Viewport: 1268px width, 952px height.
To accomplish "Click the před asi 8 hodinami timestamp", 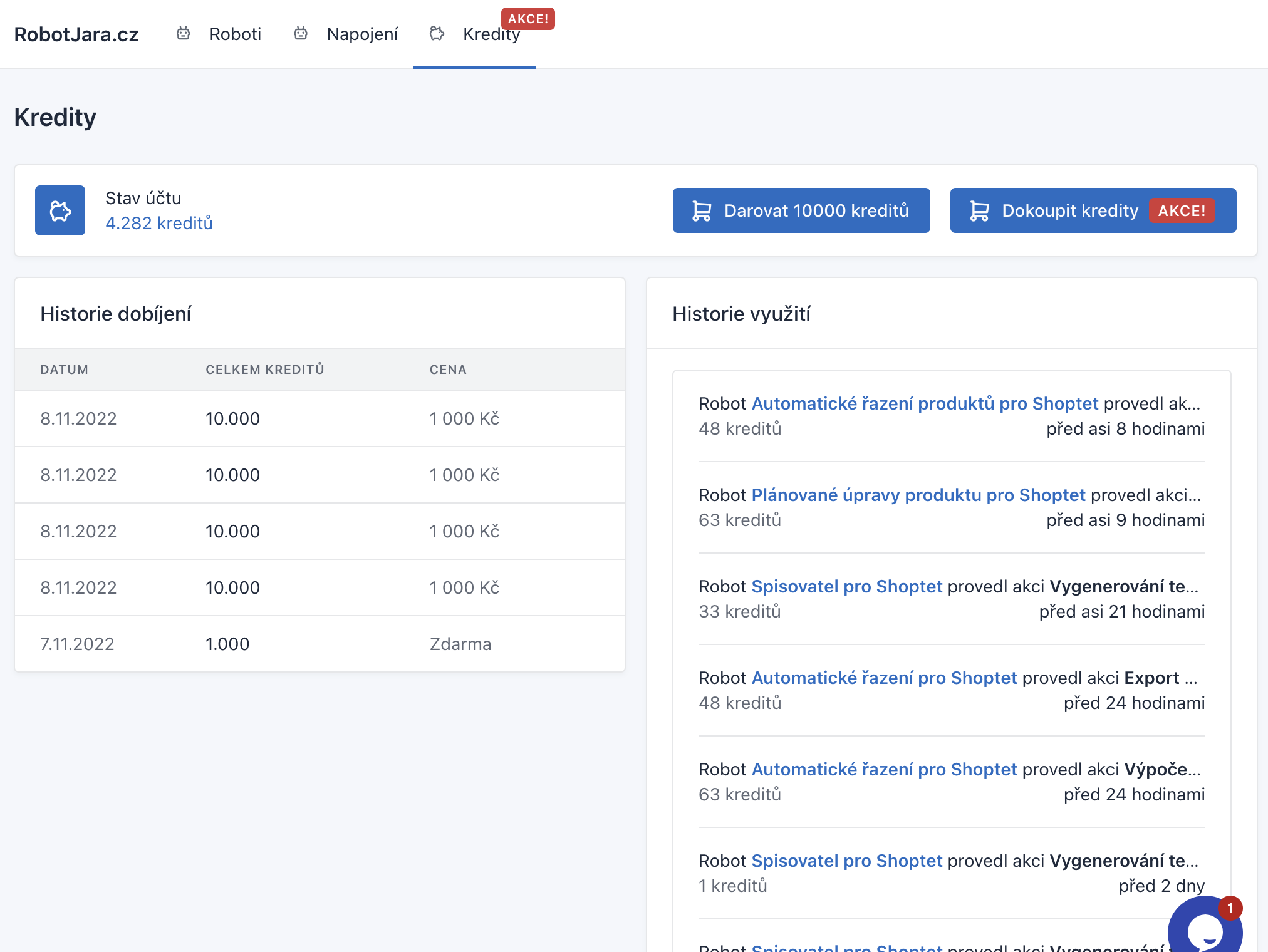I will click(x=1126, y=428).
